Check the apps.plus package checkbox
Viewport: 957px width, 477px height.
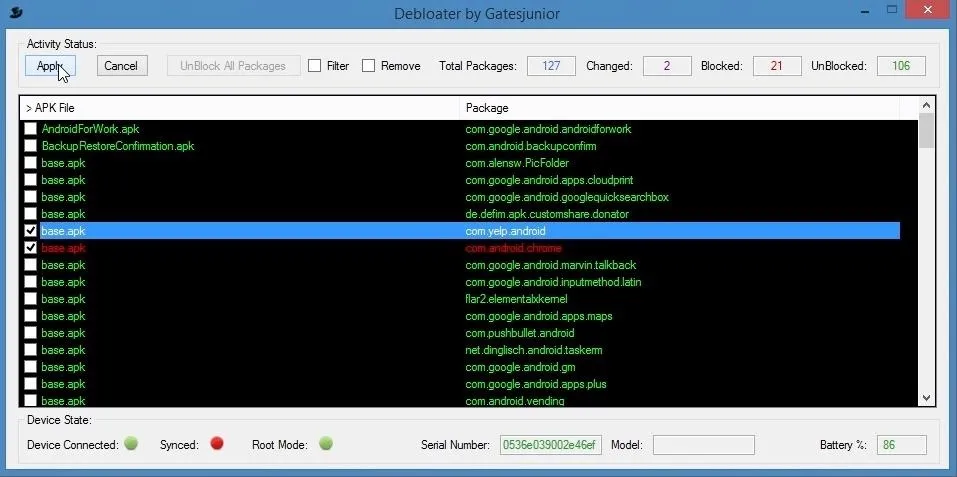[31, 384]
